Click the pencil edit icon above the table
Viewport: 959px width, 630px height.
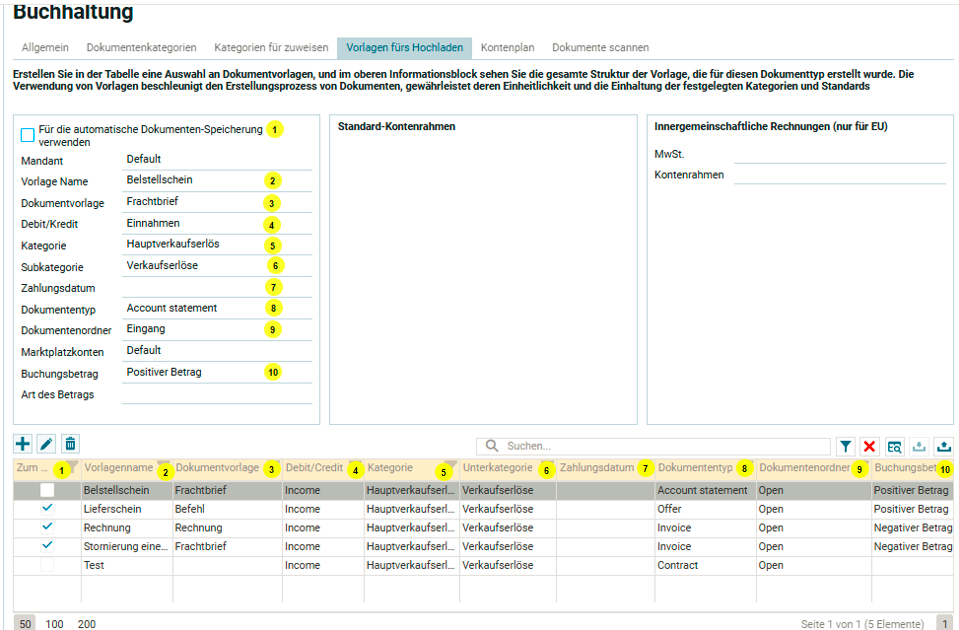[46, 444]
